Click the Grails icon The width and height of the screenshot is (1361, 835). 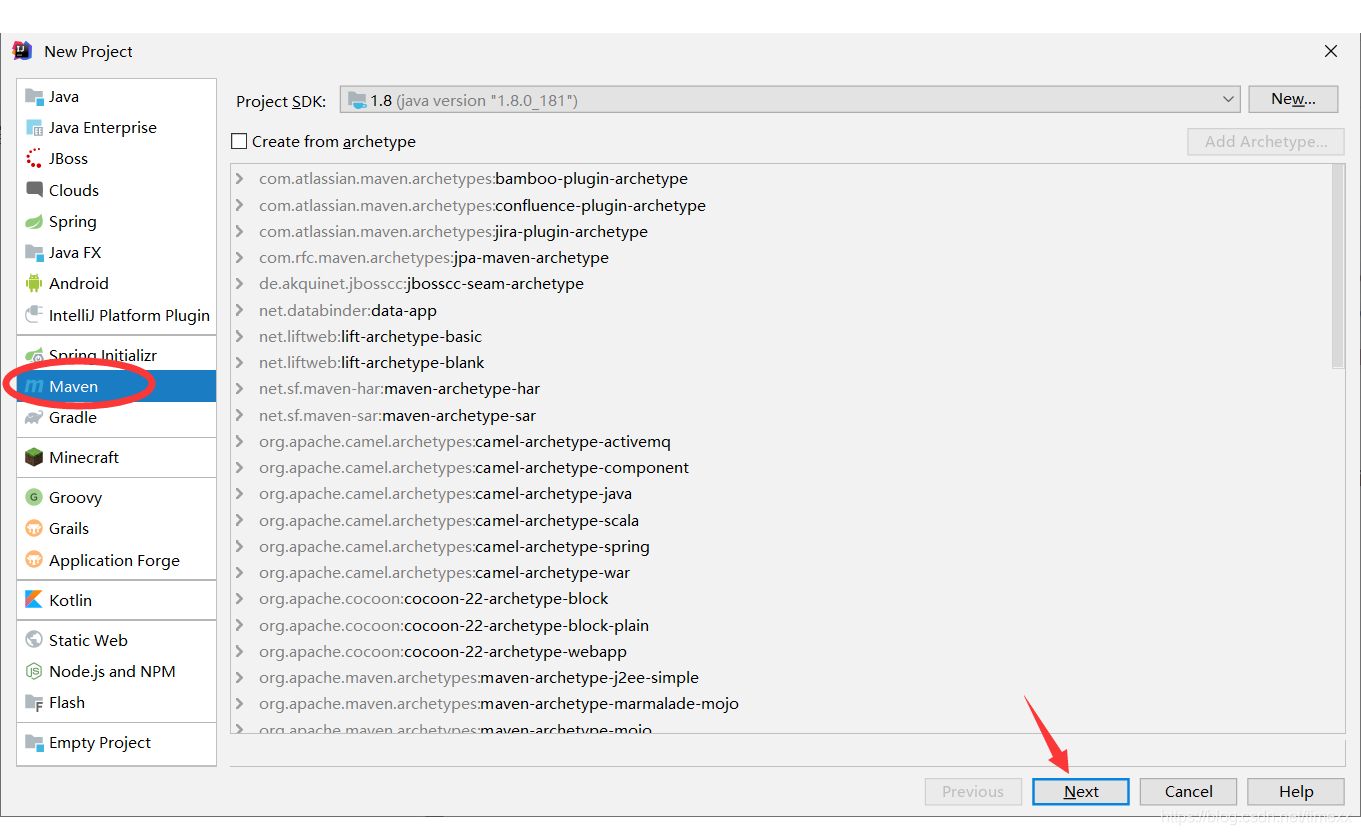(34, 529)
